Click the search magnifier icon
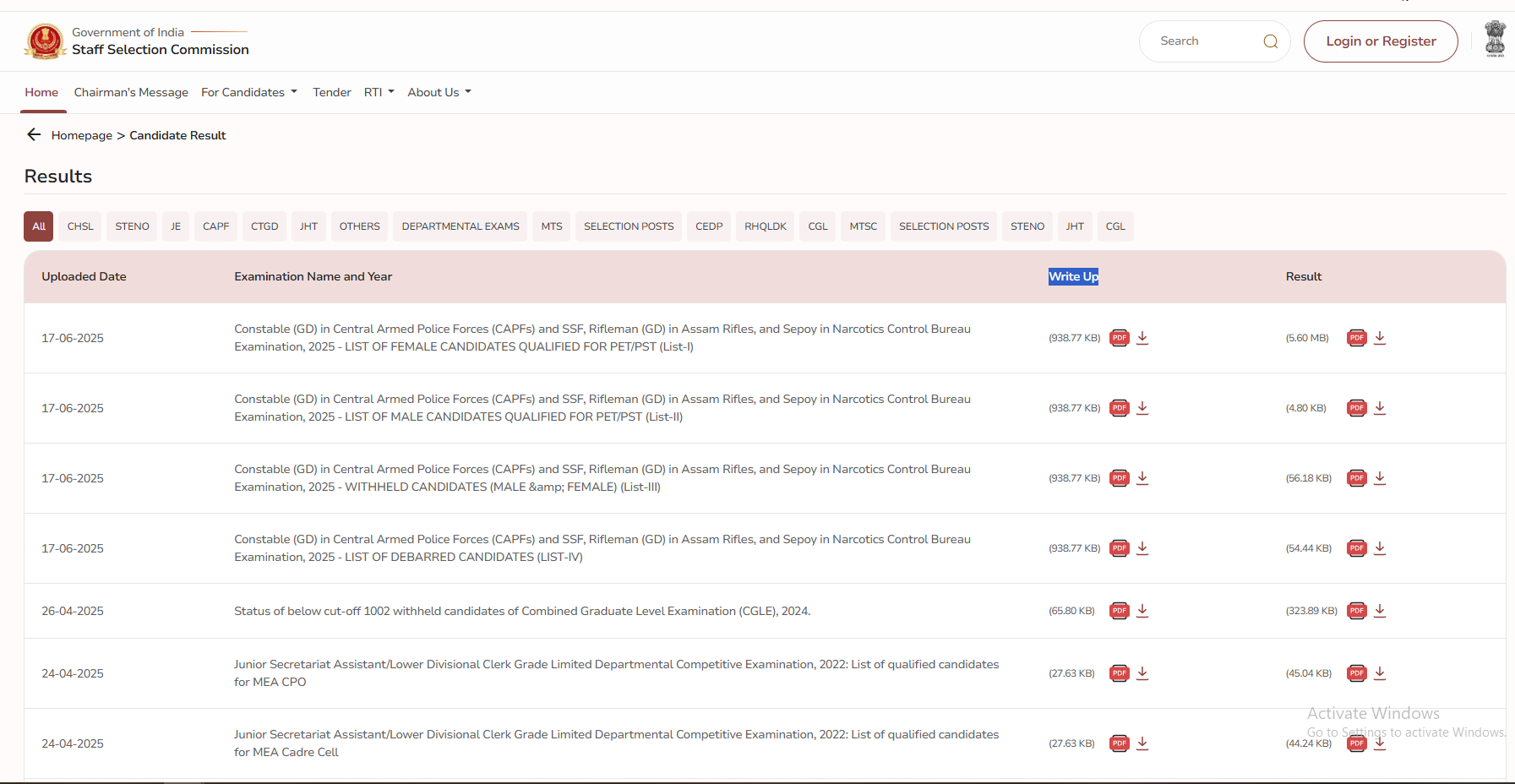 tap(1270, 41)
